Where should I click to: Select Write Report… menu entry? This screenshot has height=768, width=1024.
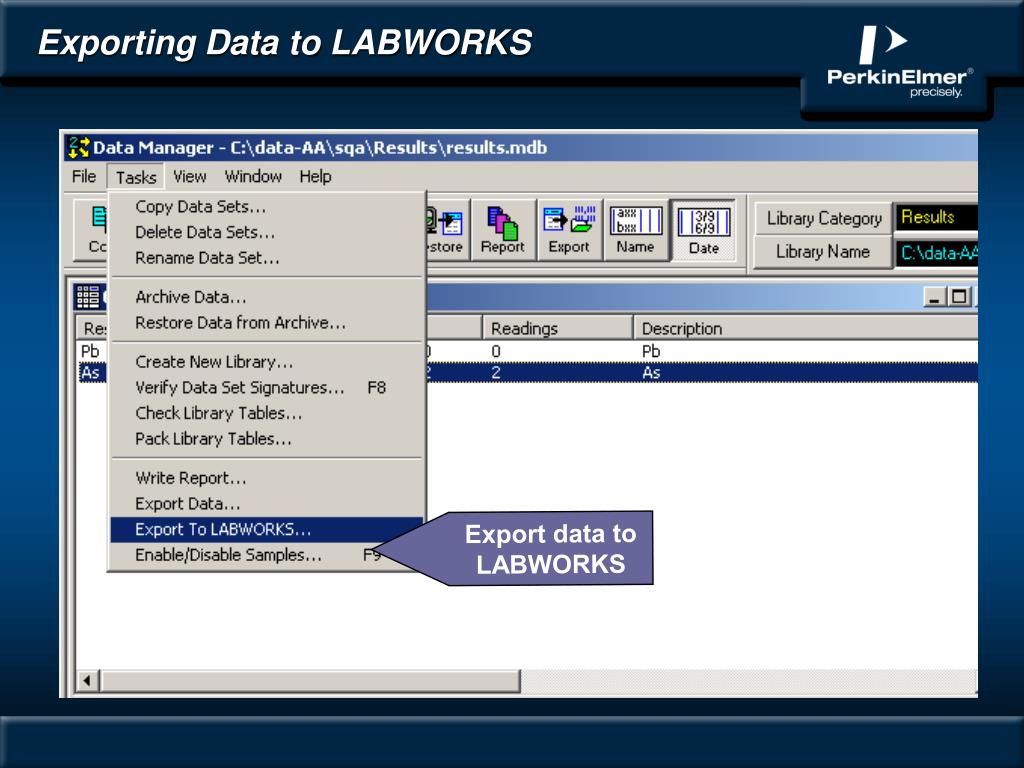[x=266, y=477]
